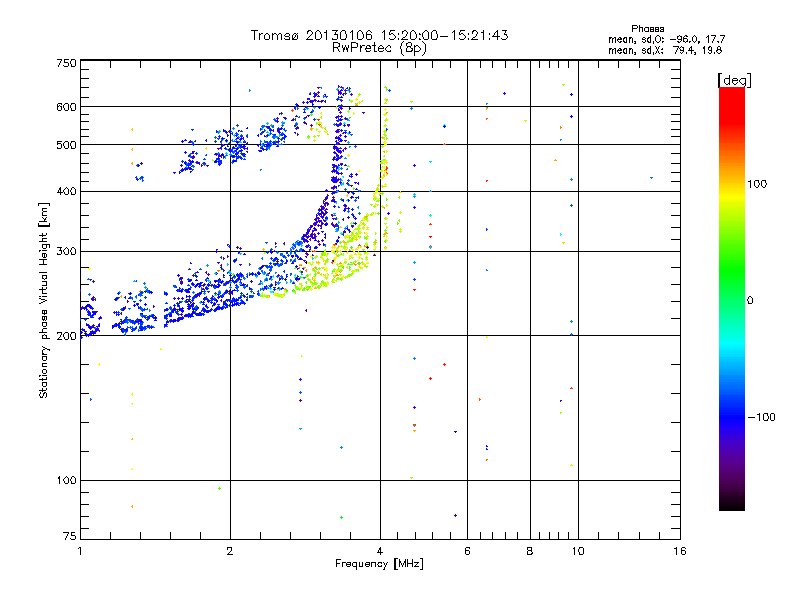Click the y-axis '400' tick label
The height and width of the screenshot is (600, 800).
(67, 191)
